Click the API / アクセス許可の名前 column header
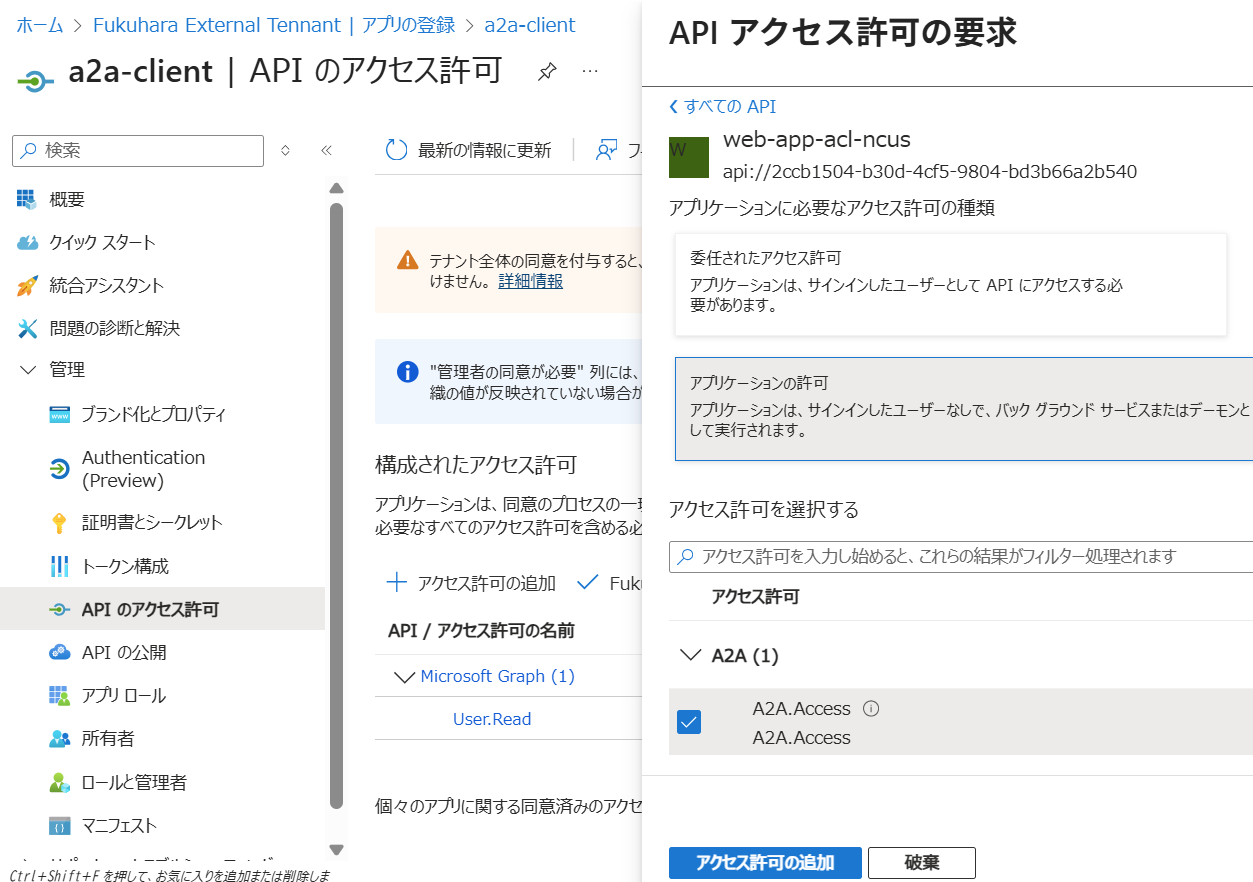Image resolution: width=1253 pixels, height=882 pixels. (481, 631)
